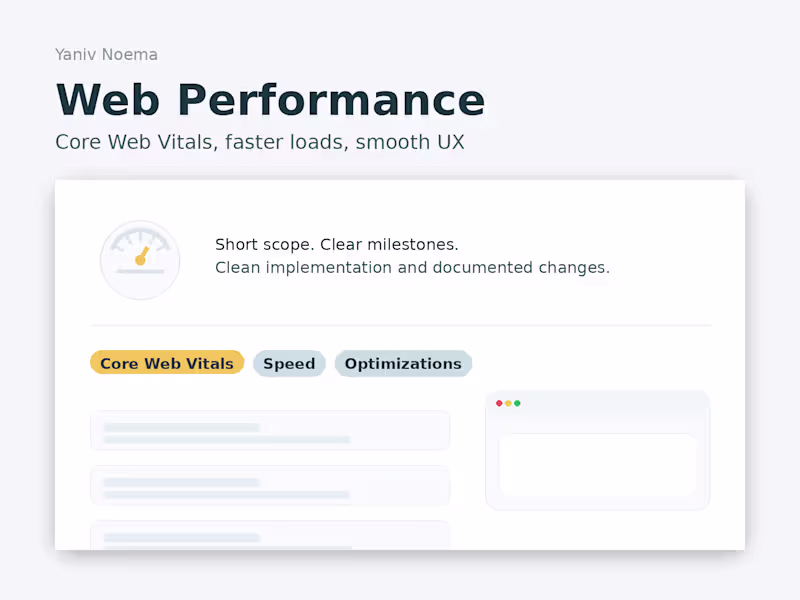
Task: Expand the second placeholder card
Action: (x=270, y=486)
